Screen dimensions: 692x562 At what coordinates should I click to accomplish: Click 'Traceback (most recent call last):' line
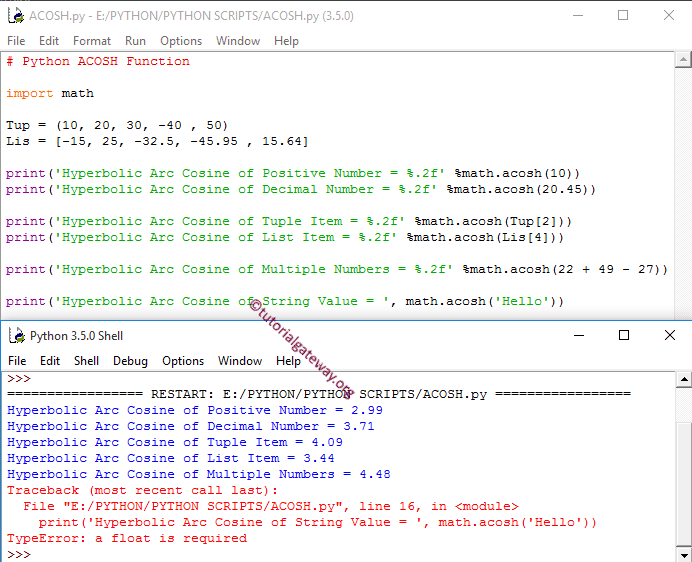pyautogui.click(x=143, y=490)
